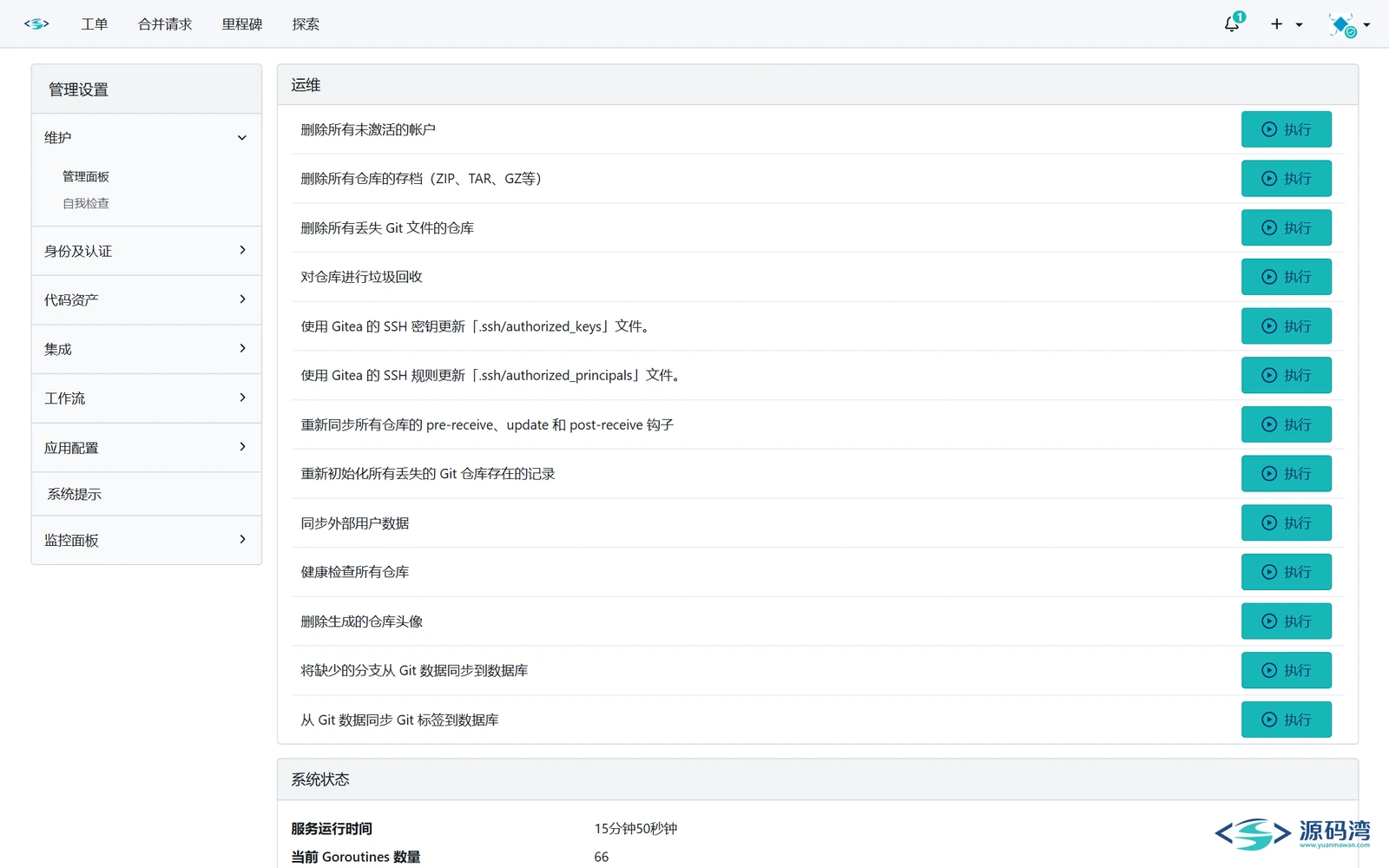Select 自我检查 under 维护
Screen dimensions: 1389x868
(x=86, y=203)
